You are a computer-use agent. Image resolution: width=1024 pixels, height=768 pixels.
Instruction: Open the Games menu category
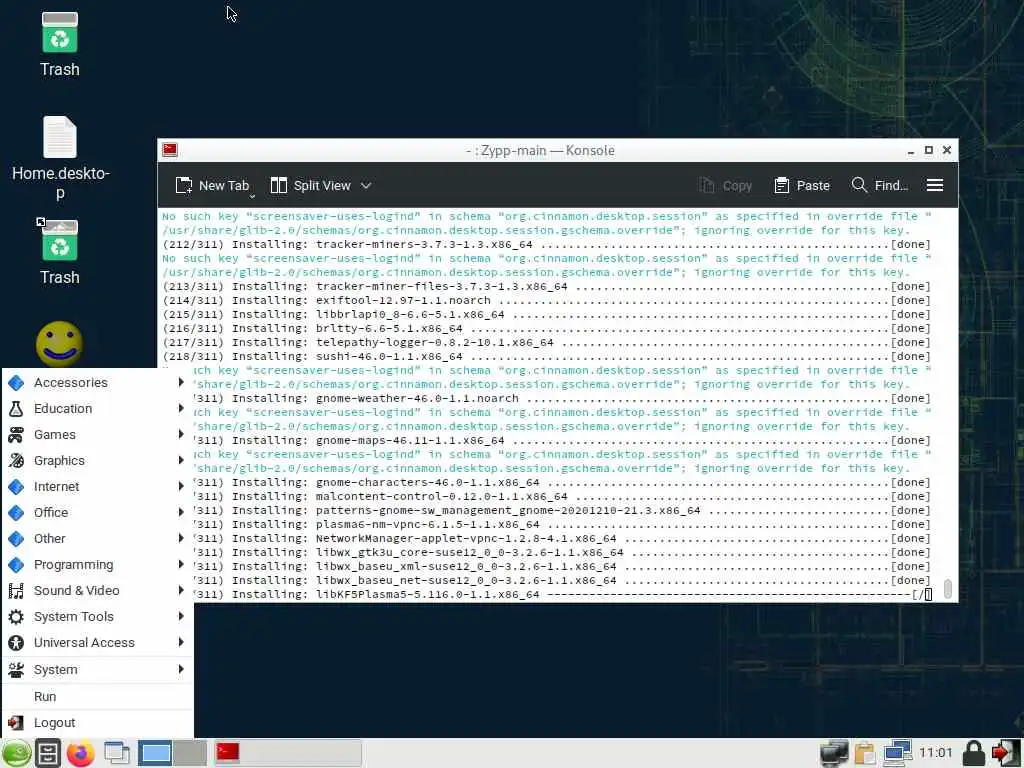97,435
